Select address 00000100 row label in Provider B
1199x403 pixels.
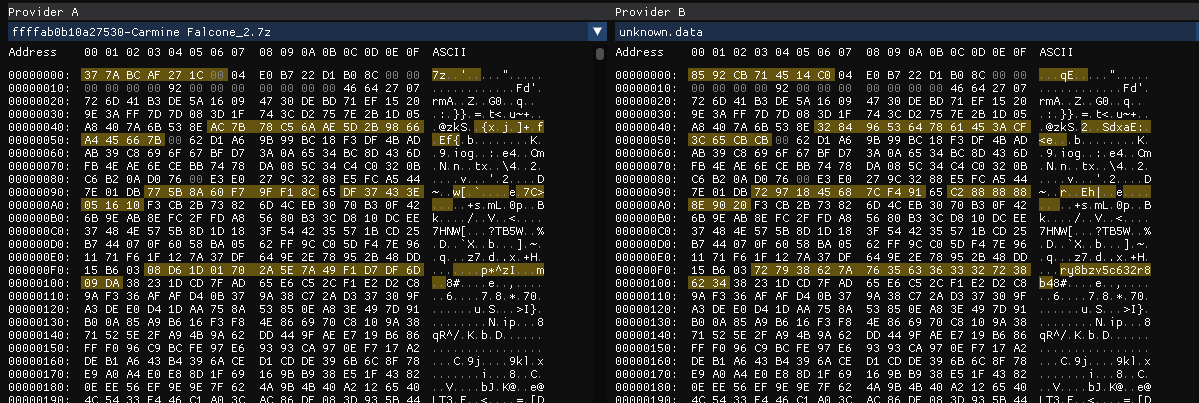(x=647, y=283)
